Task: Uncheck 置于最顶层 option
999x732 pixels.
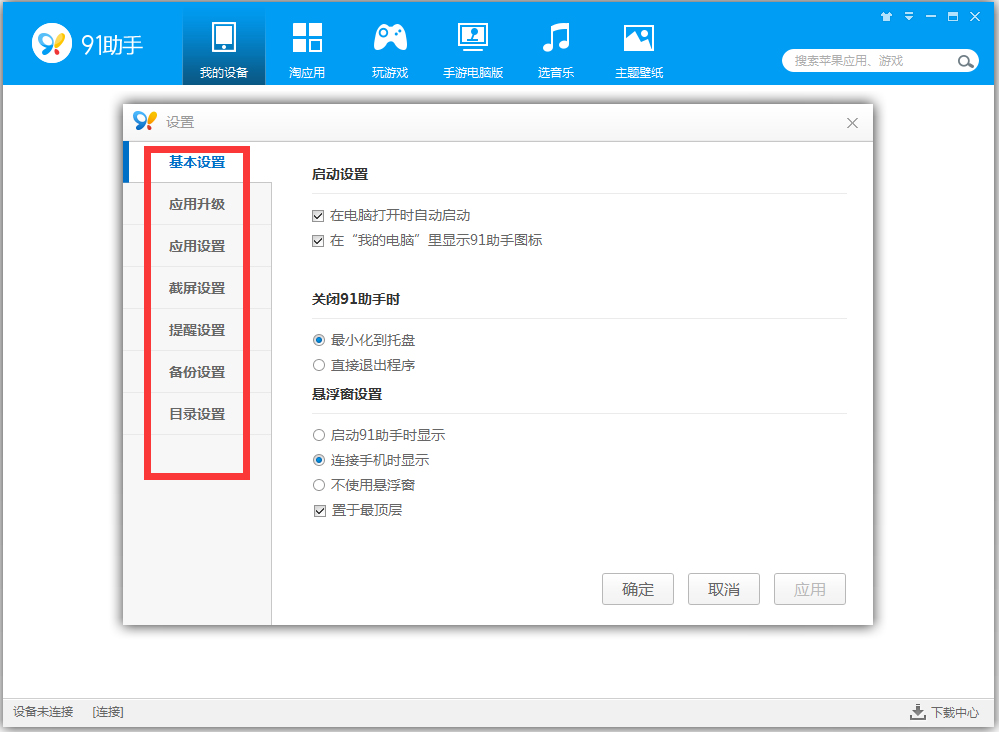Action: click(317, 509)
